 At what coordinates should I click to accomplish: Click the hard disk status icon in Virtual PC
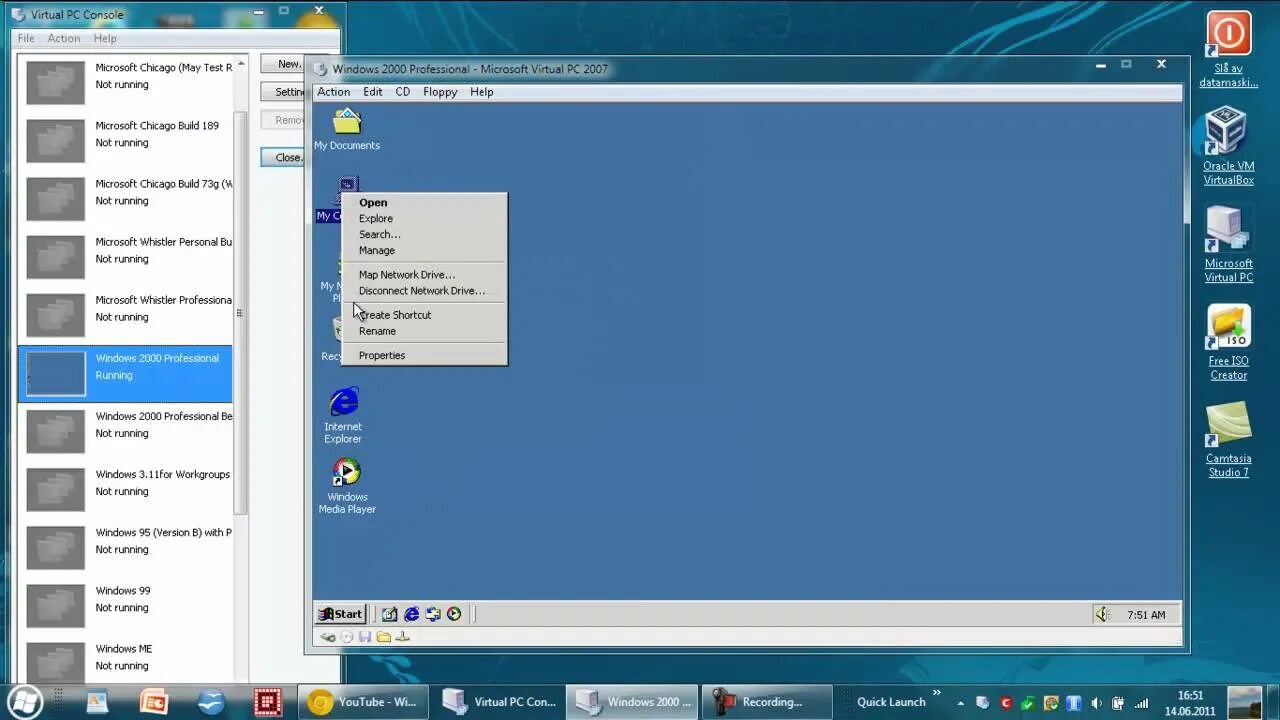coord(327,637)
